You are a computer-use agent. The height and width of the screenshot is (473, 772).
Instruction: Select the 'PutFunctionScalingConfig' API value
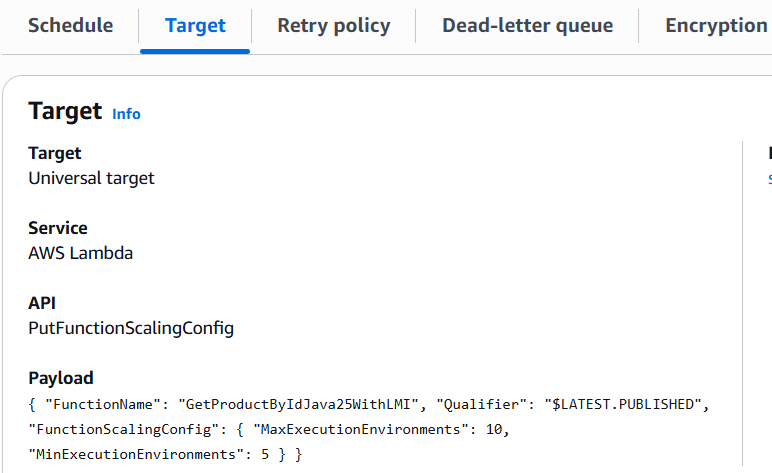[x=131, y=328]
